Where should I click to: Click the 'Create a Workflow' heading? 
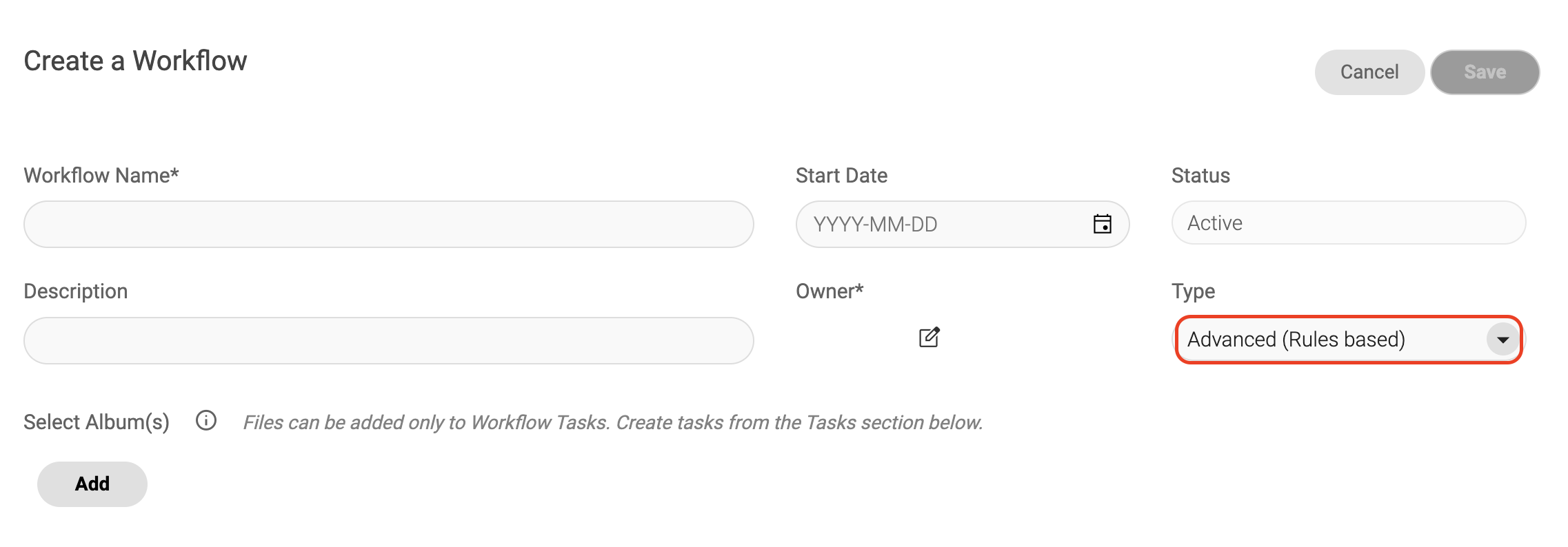click(135, 61)
